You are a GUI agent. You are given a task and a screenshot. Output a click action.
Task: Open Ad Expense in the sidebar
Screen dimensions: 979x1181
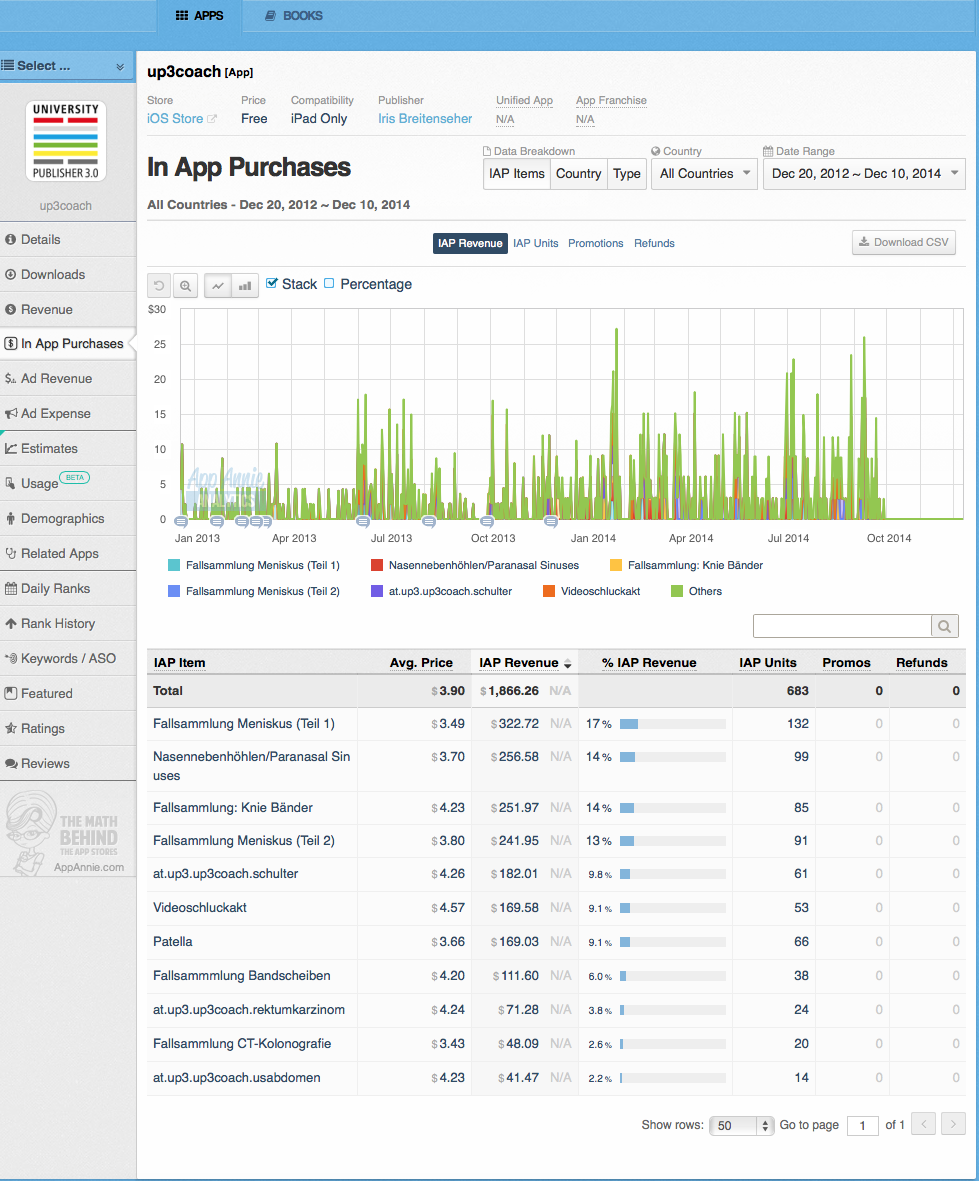pos(68,414)
